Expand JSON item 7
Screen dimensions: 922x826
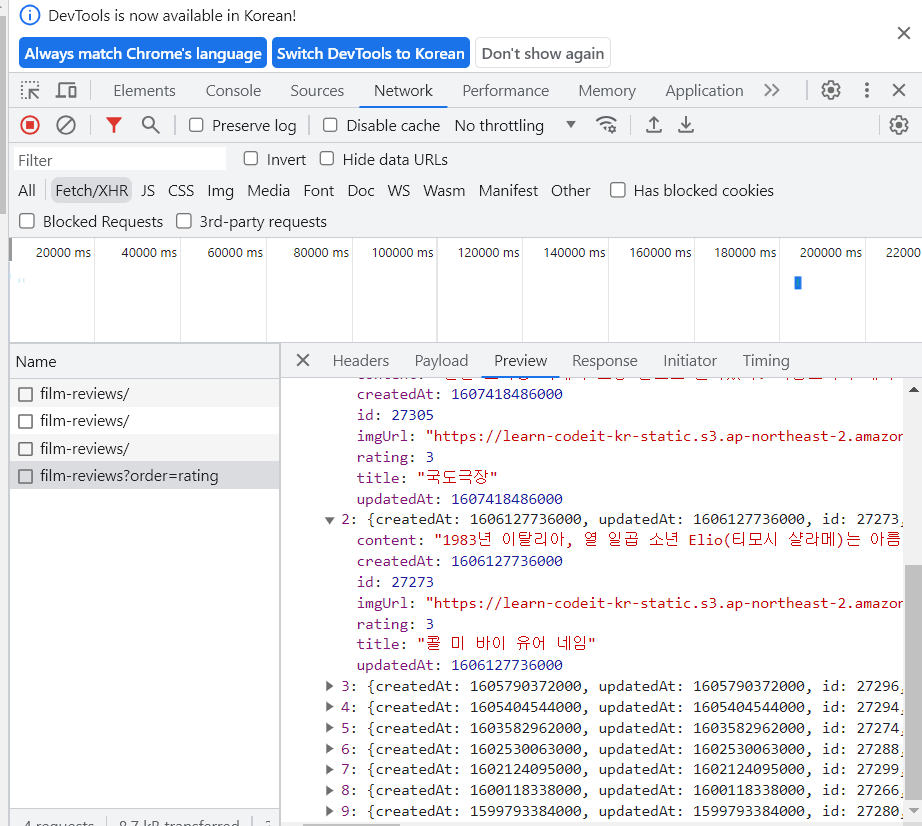click(x=330, y=769)
